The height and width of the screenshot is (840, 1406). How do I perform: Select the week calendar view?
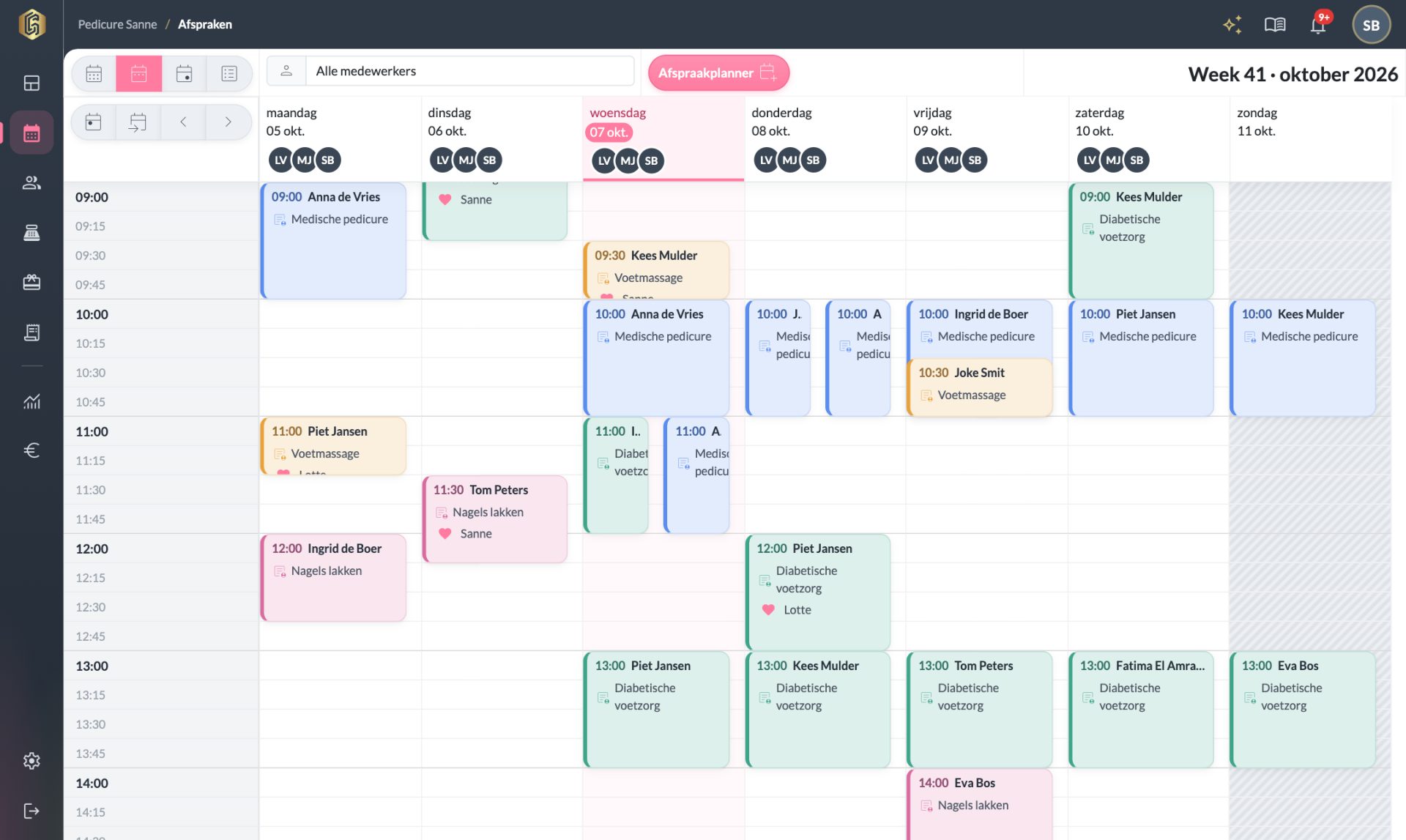(138, 73)
